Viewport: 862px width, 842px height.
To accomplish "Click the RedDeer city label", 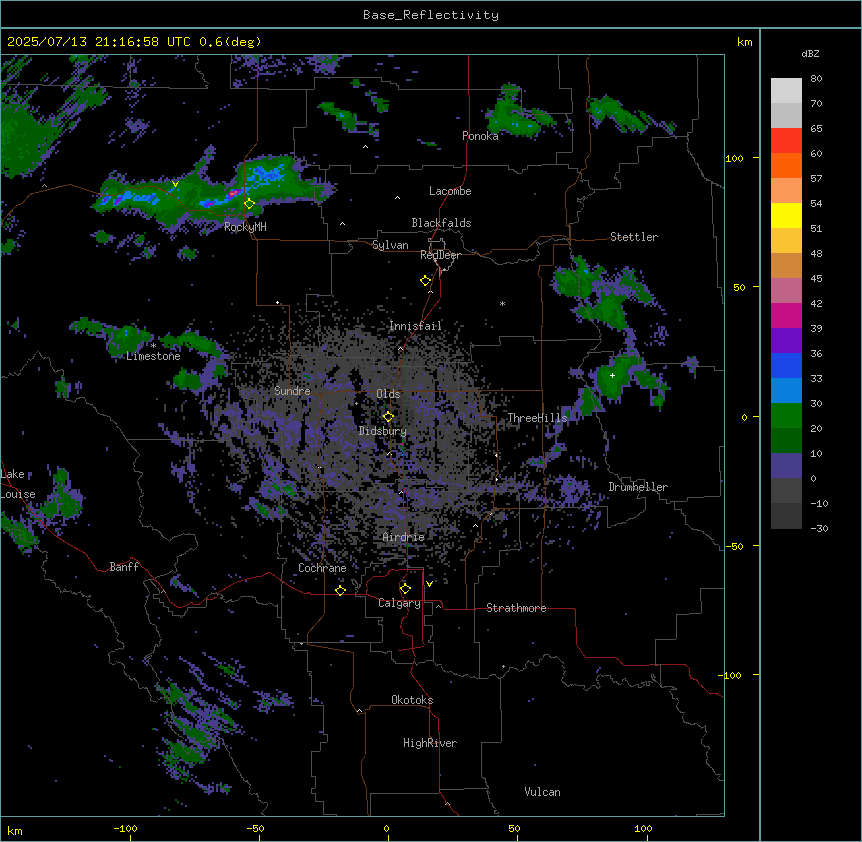I will pyautogui.click(x=440, y=255).
